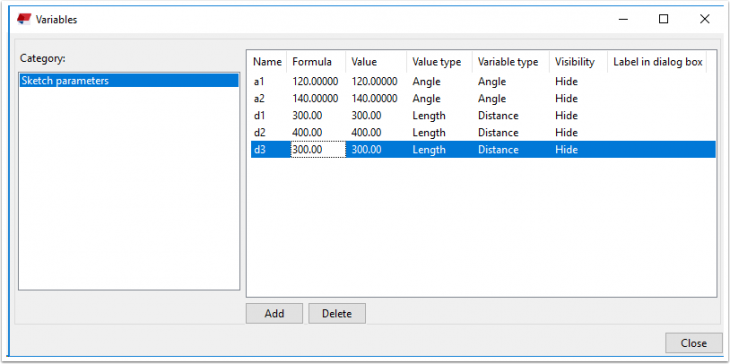Viewport: 730px width, 364px height.
Task: Click the formula cell of d1
Action: (x=307, y=115)
